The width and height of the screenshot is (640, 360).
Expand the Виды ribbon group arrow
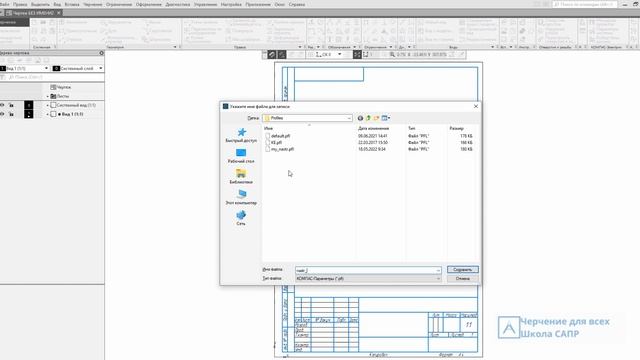click(x=492, y=47)
